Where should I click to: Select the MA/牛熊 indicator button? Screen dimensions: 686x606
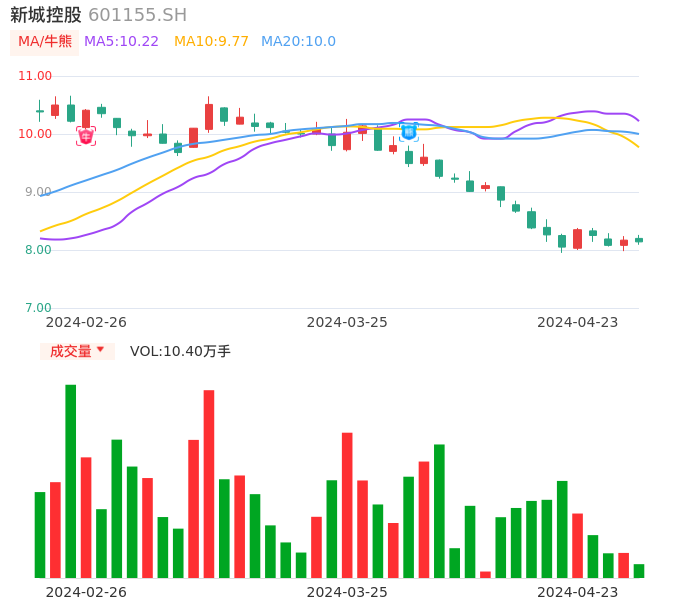[x=45, y=42]
